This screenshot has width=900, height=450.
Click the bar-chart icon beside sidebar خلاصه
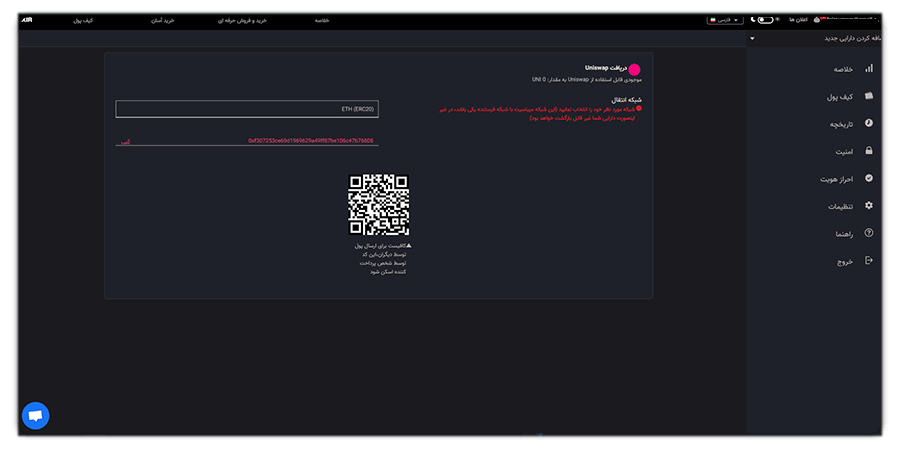tap(868, 68)
